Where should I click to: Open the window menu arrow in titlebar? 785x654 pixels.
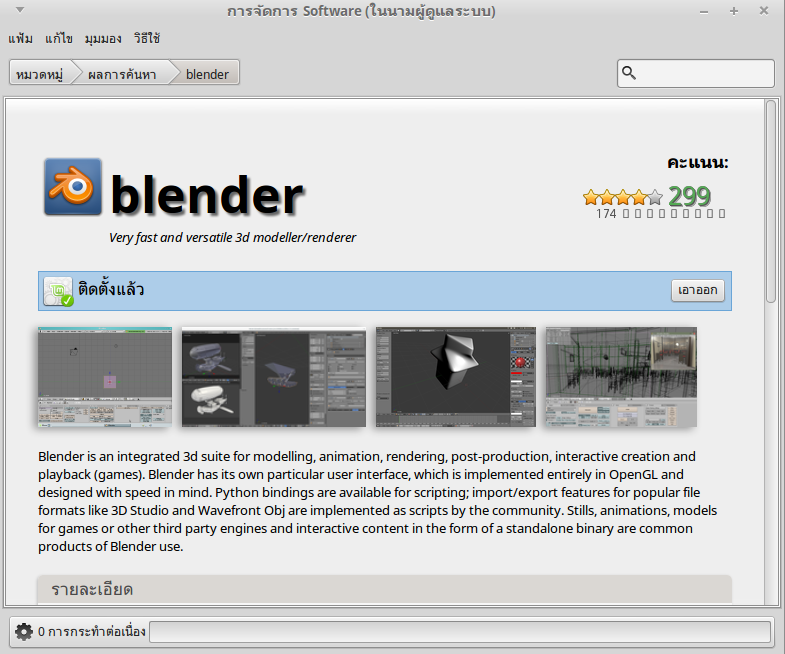[20, 10]
